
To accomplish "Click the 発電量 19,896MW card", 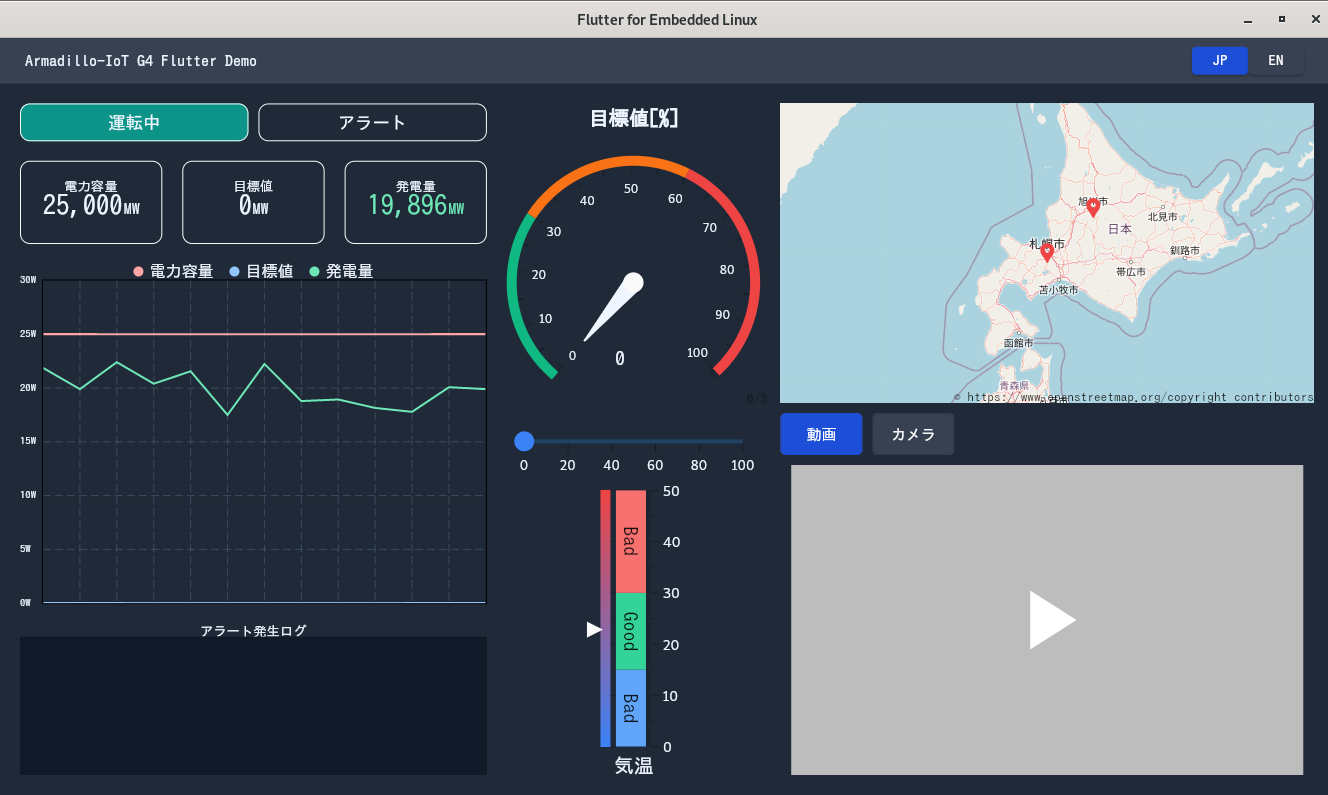I will 415,202.
